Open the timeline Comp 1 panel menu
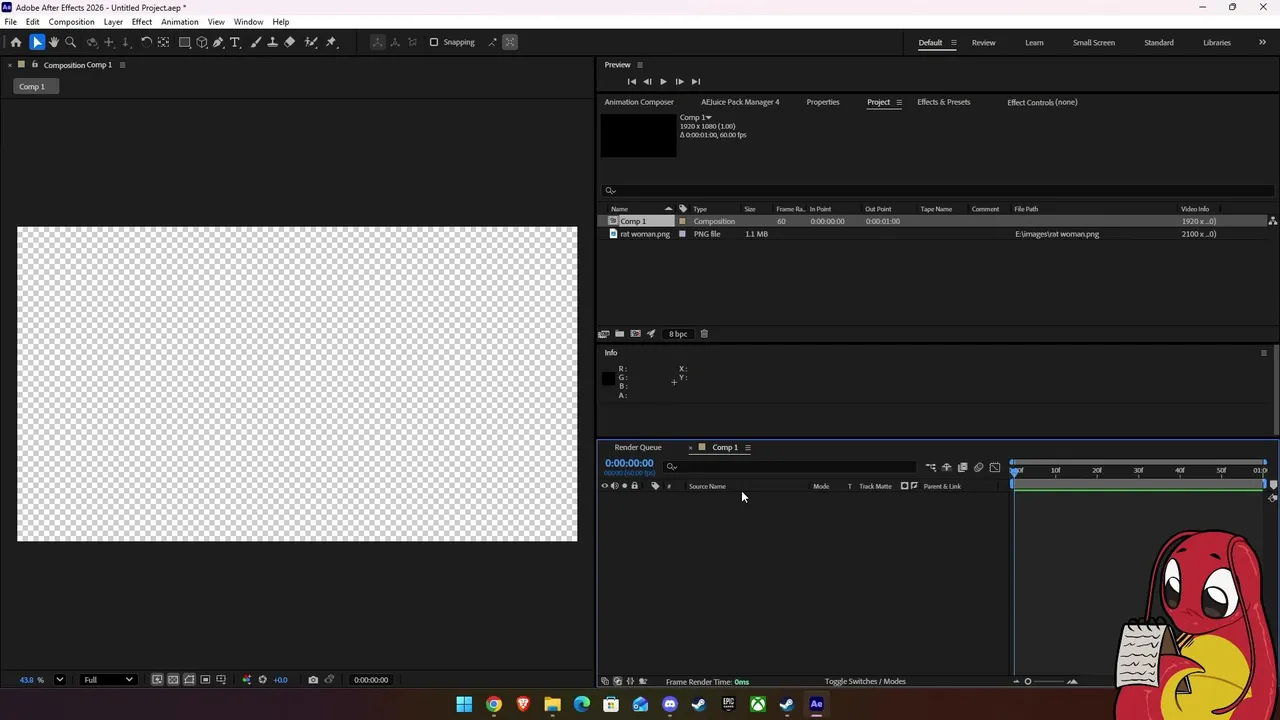 click(747, 448)
